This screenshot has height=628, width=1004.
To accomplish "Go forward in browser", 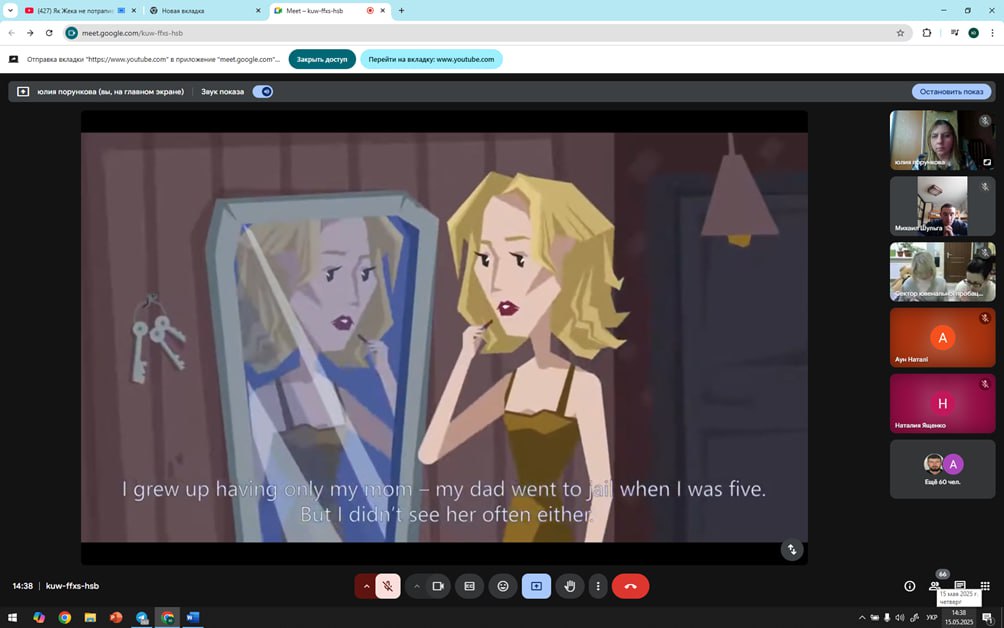I will coord(30,33).
